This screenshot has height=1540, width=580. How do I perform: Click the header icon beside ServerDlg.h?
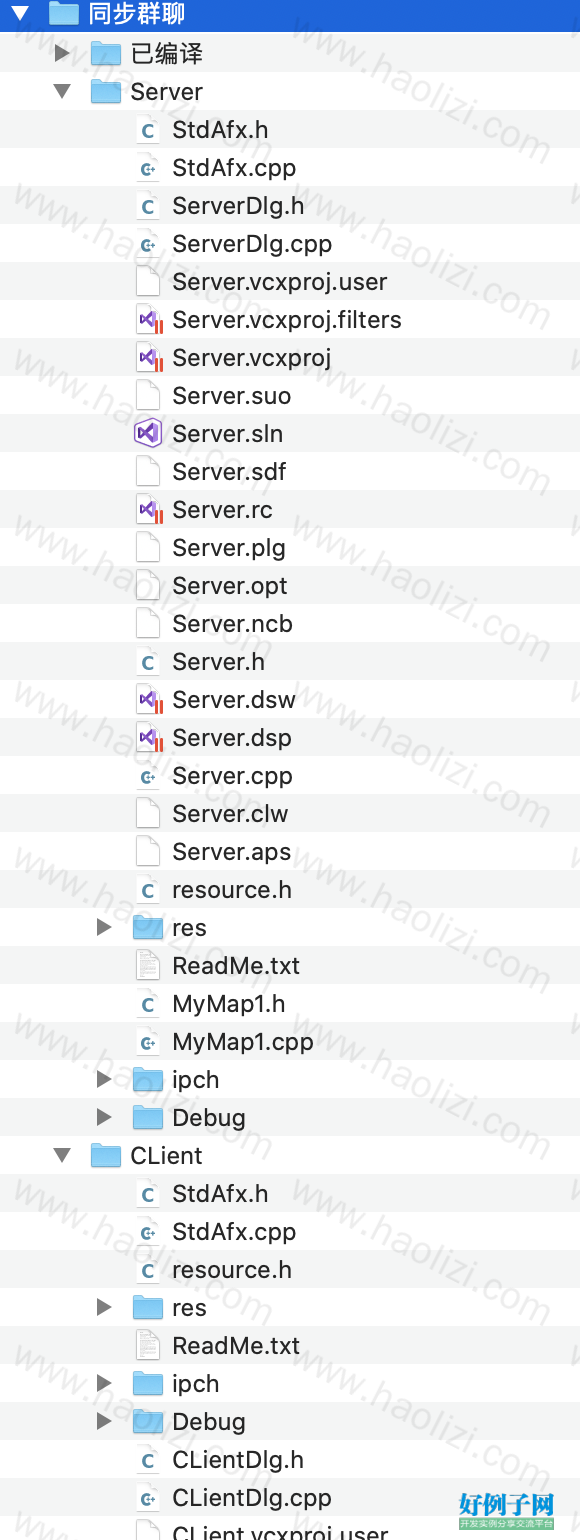(x=148, y=206)
